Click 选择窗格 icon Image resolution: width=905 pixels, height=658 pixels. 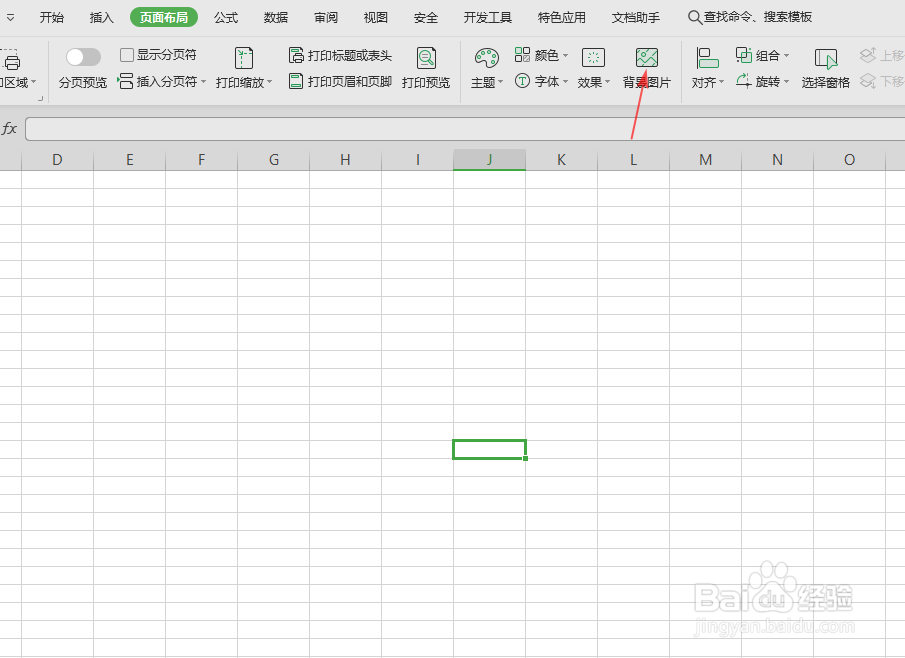[x=826, y=58]
